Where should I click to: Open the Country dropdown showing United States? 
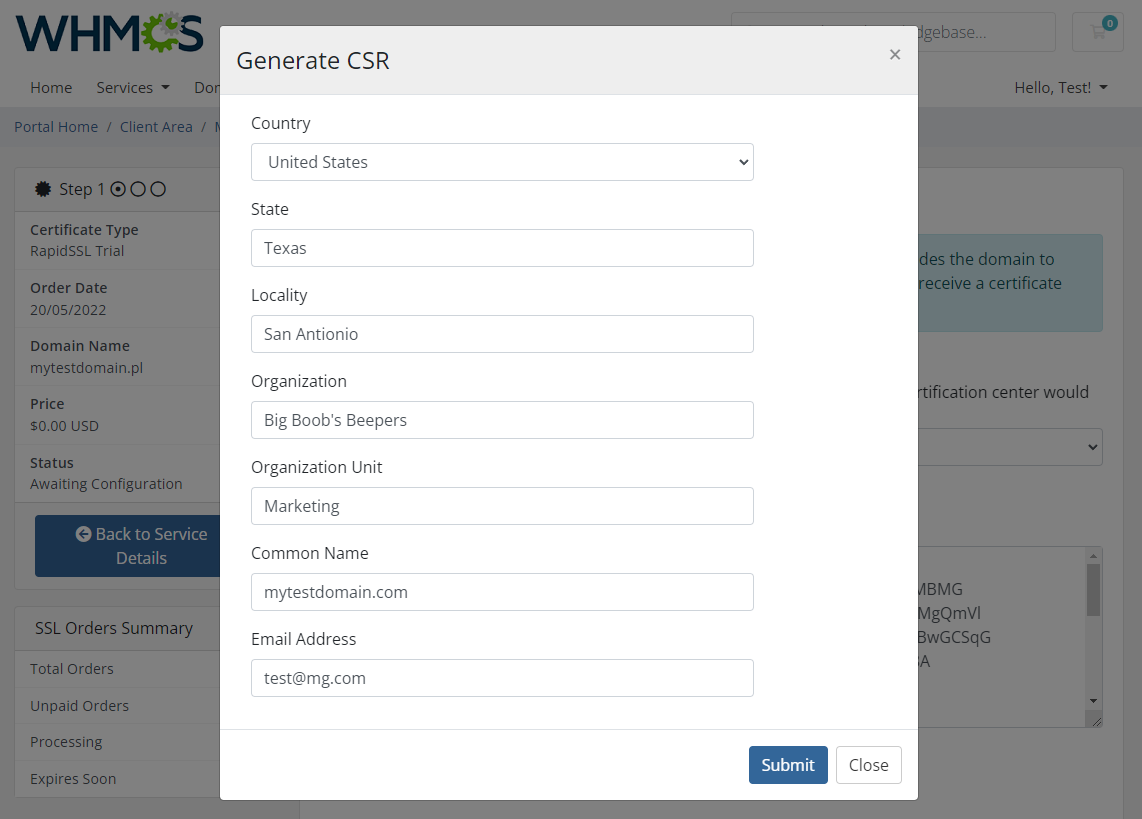[x=502, y=161]
